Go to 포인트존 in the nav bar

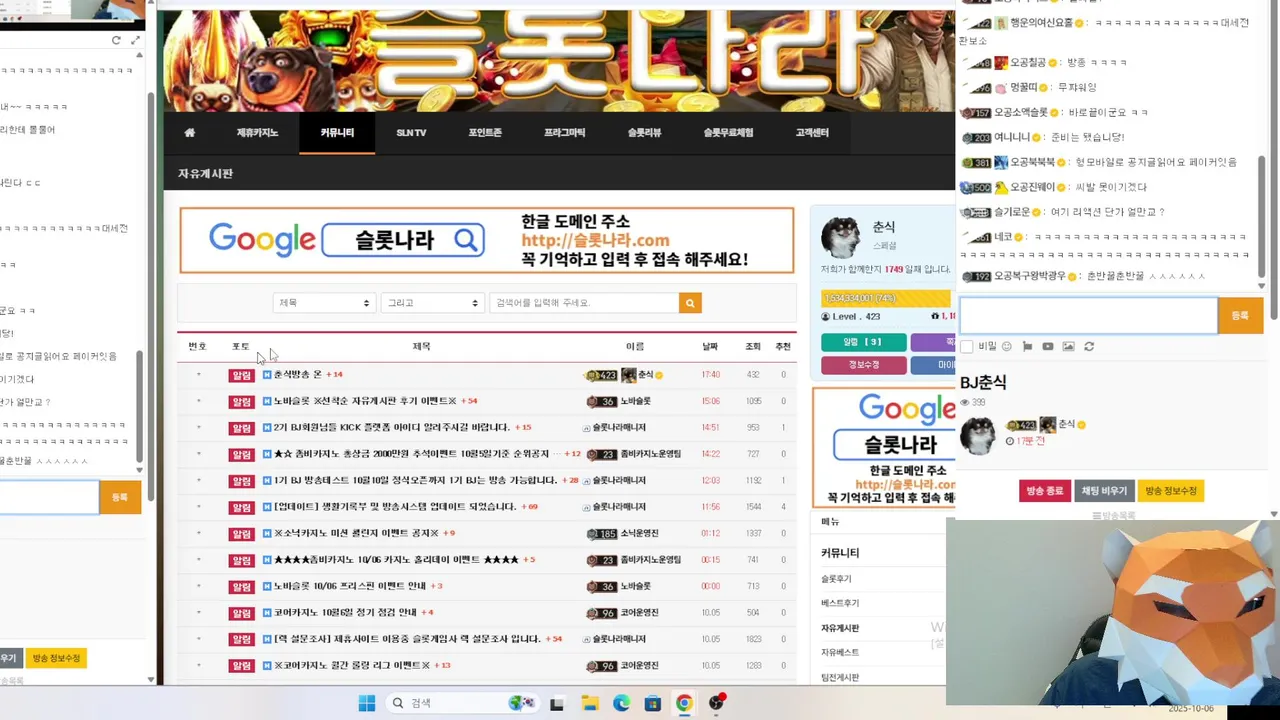pyautogui.click(x=485, y=133)
